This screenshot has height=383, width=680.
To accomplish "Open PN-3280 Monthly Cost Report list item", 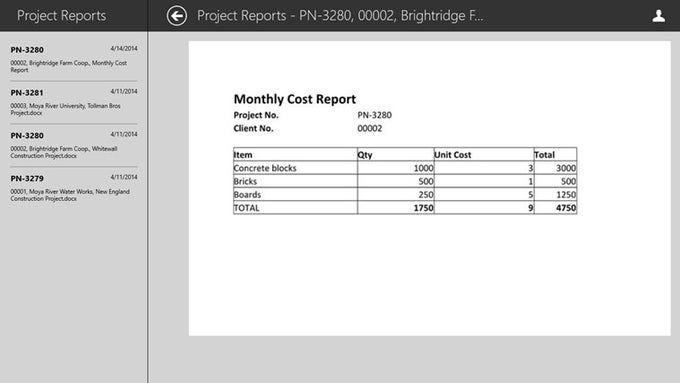I will coord(74,59).
